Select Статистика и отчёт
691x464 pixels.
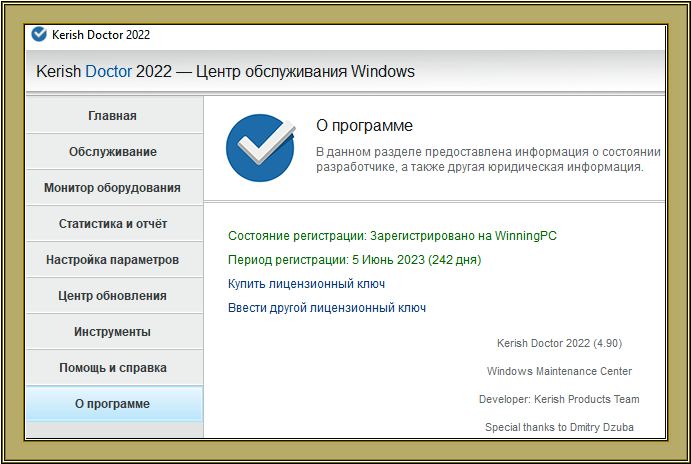click(114, 224)
